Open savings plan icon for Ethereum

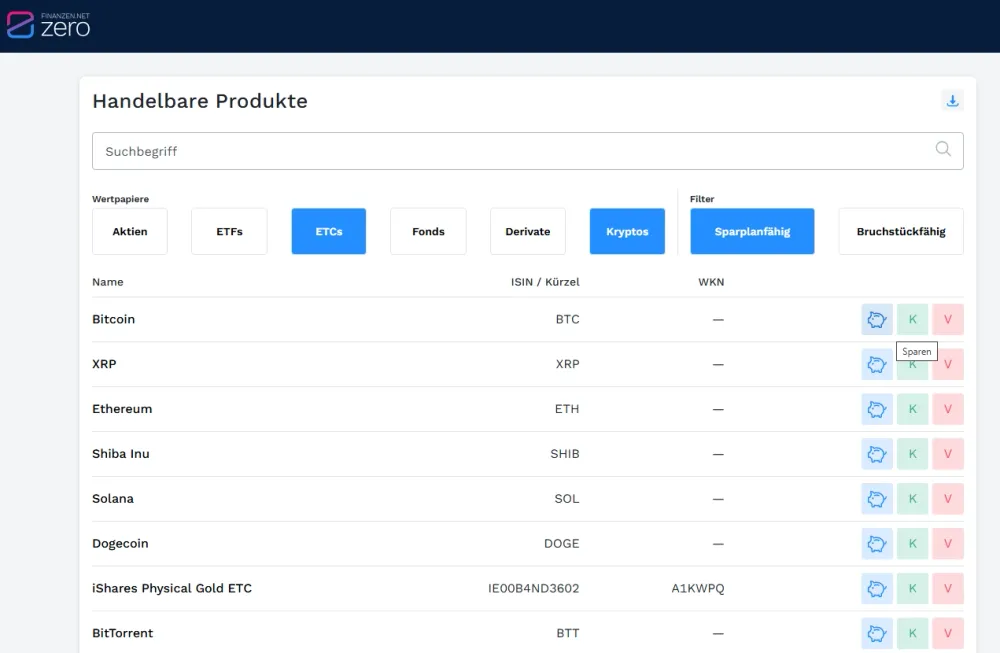point(877,409)
